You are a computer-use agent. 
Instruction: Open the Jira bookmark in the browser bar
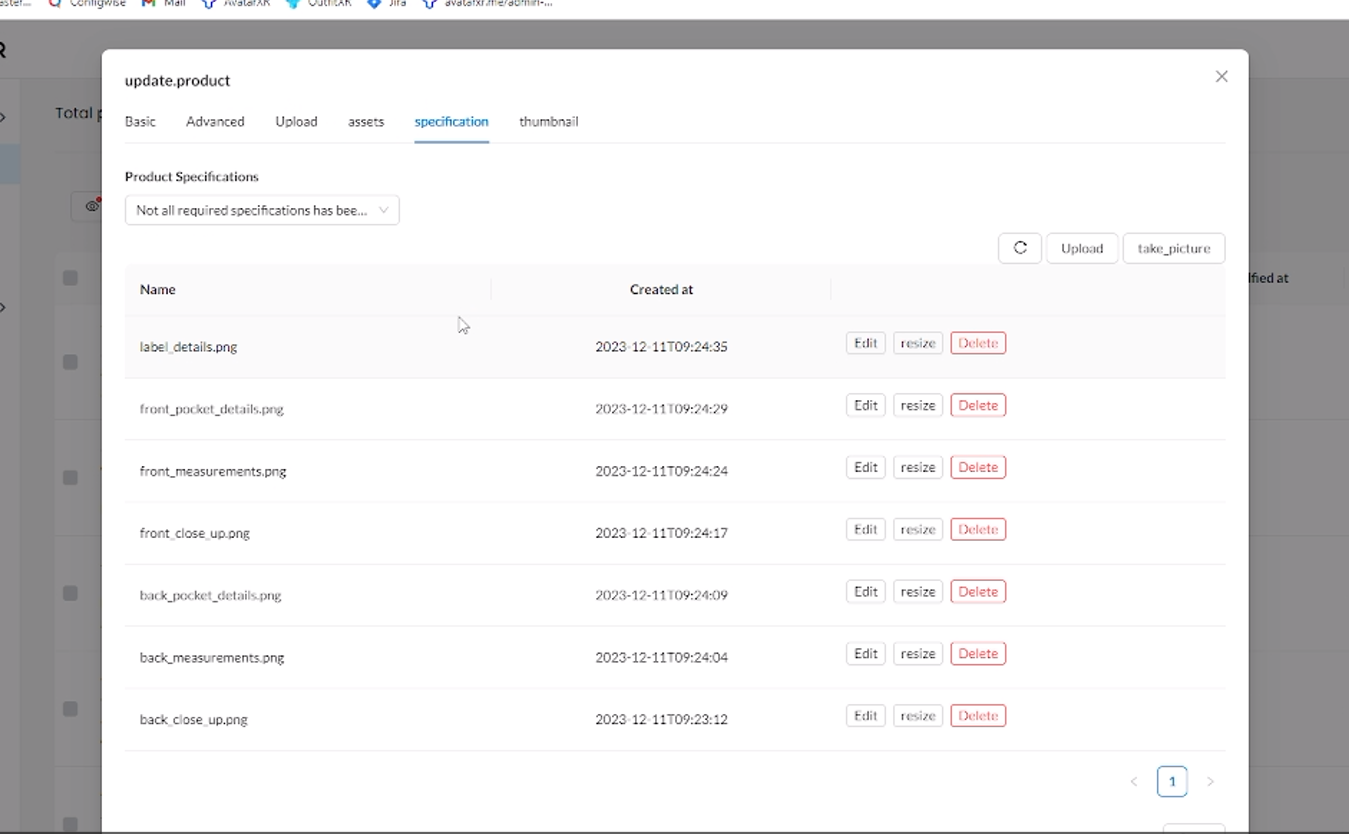[388, 4]
